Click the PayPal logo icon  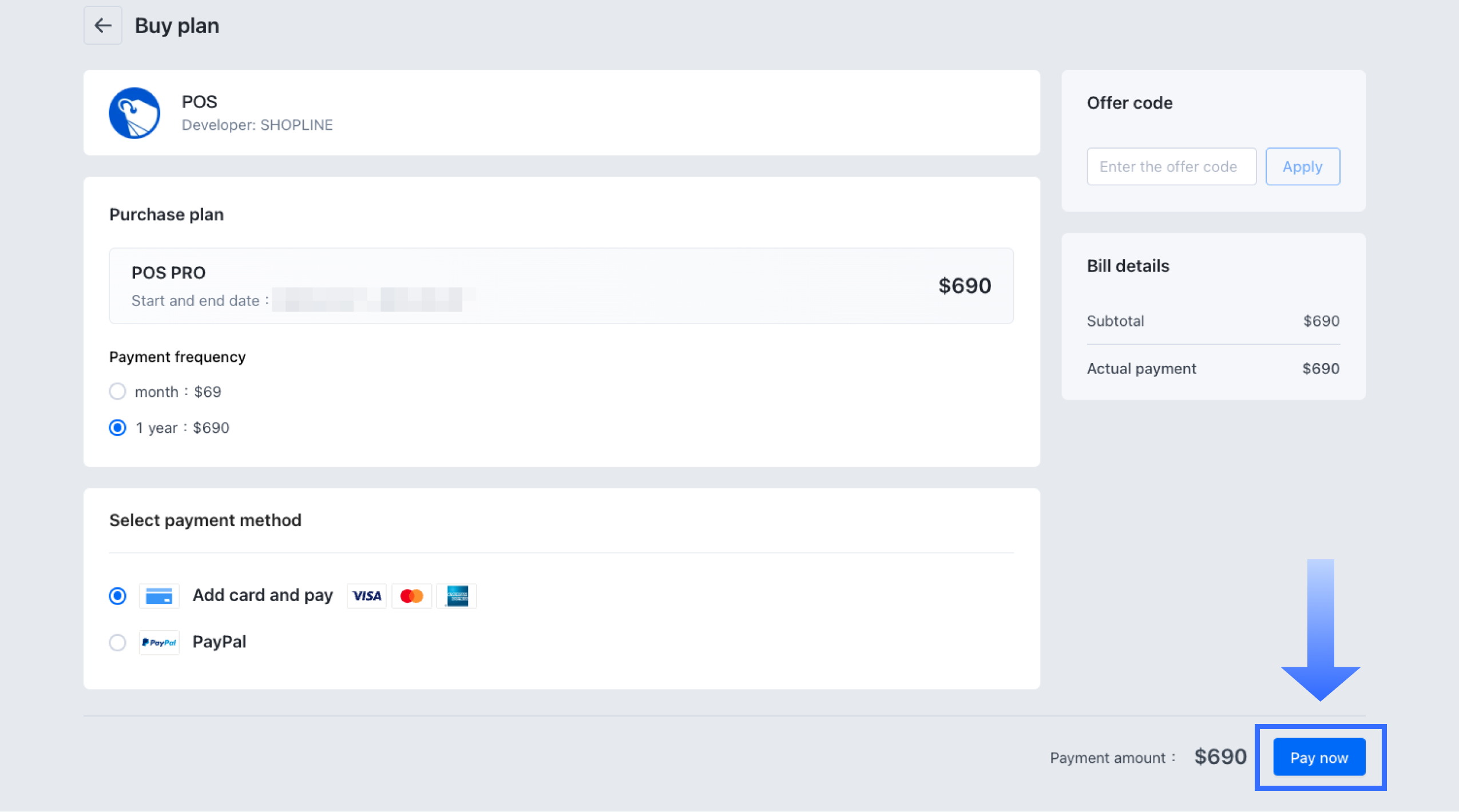[159, 642]
